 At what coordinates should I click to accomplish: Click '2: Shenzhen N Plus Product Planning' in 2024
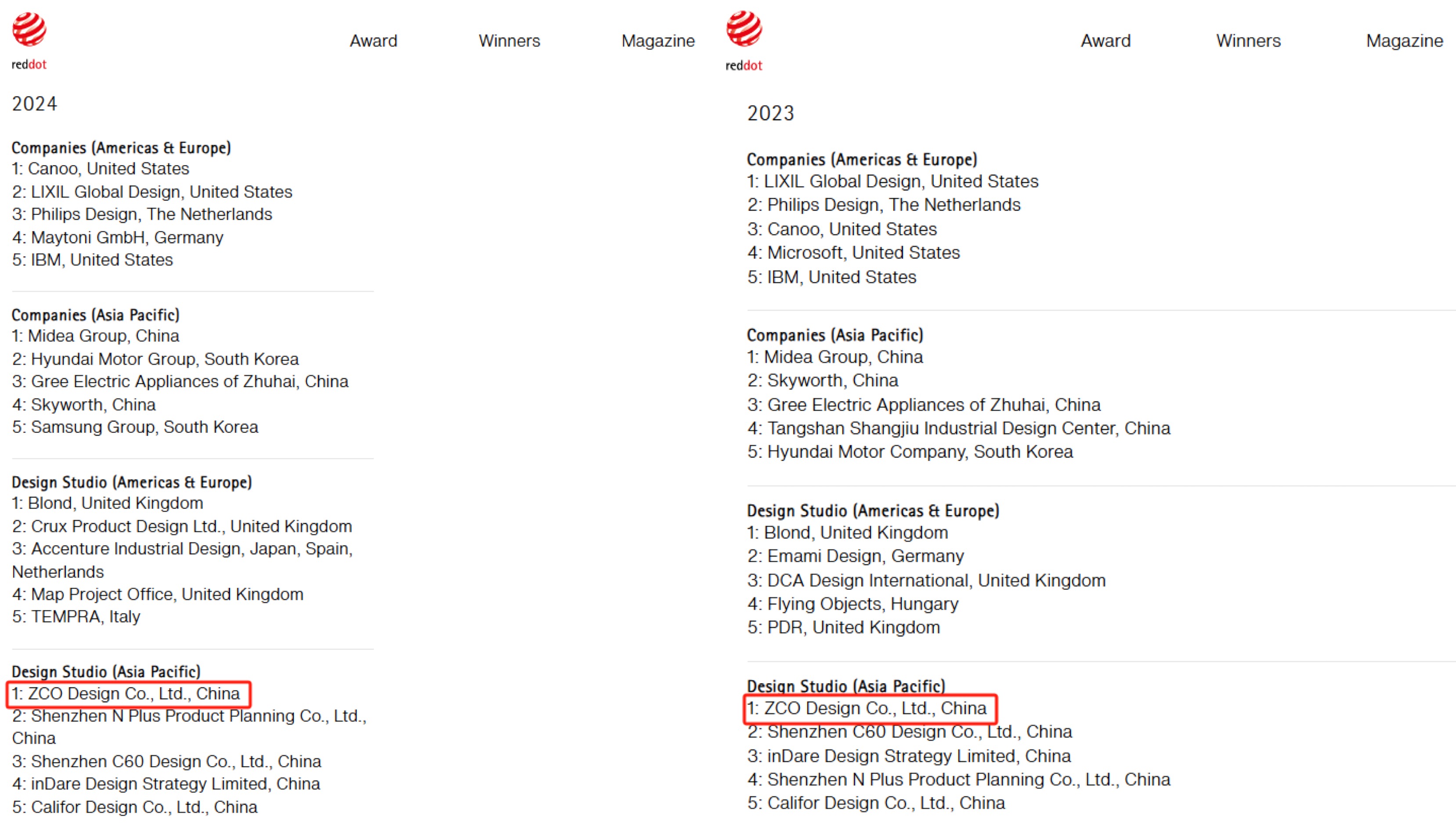pyautogui.click(x=189, y=727)
